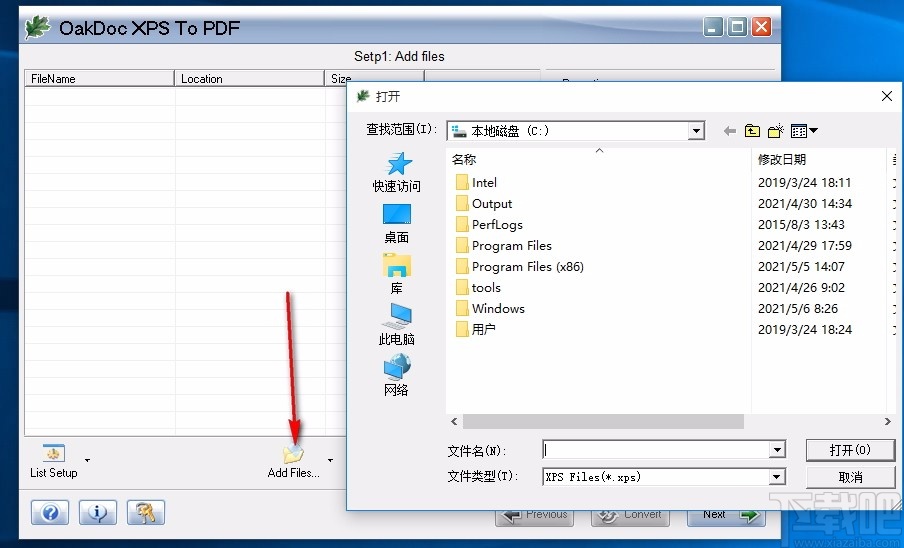904x548 pixels.
Task: Click the horizontal scrollbar right arrow
Action: click(x=887, y=422)
